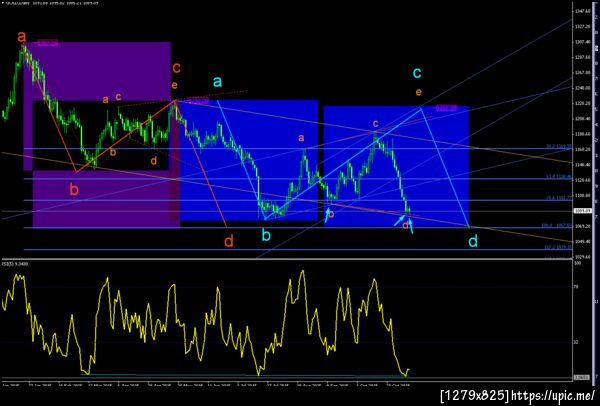
Task: Click the RSI scale value 100
Action: 577,263
